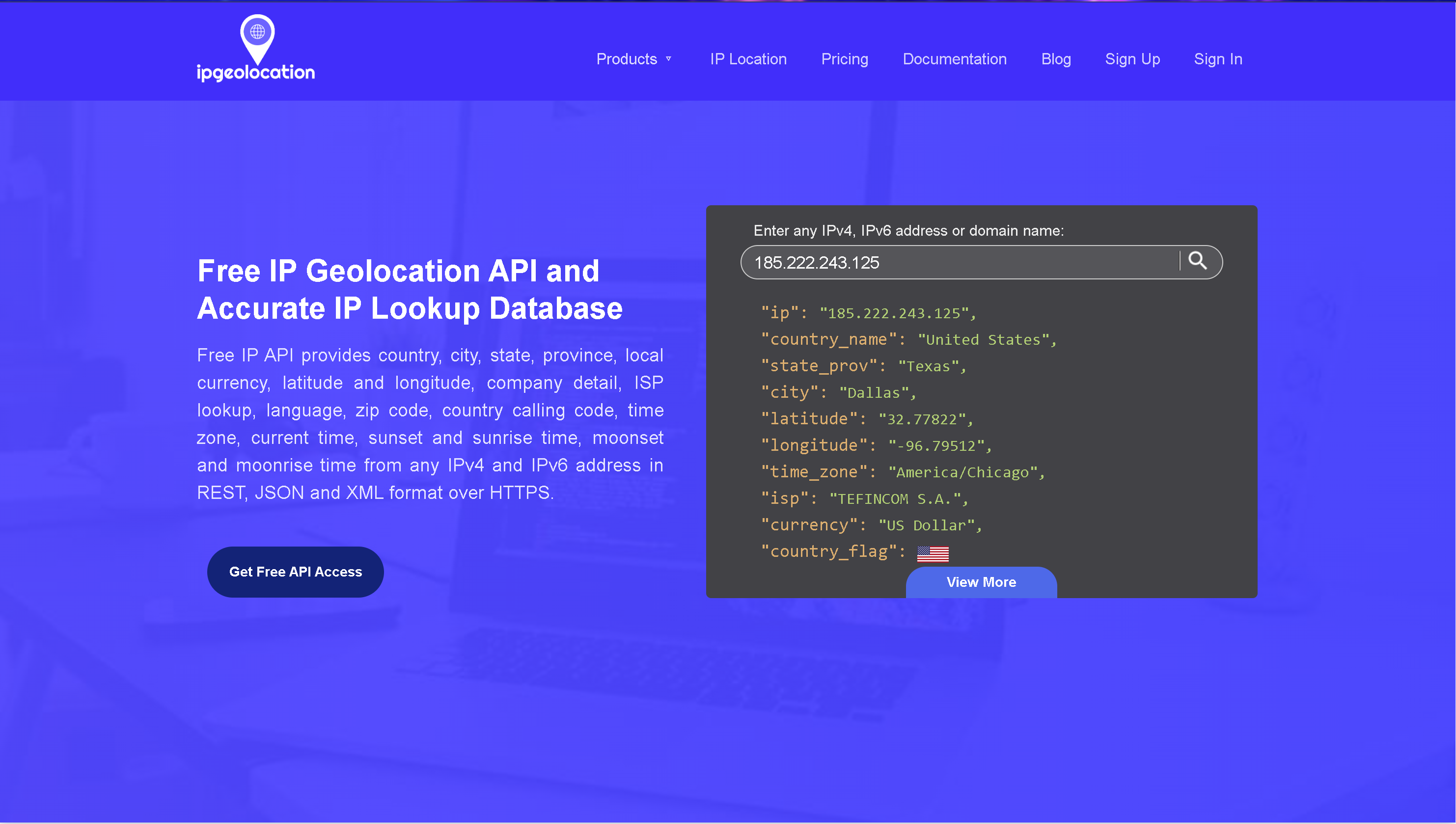Screen dimensions: 1456x824
Task: Click the "ip": "185.222.243.125" line
Action: pyautogui.click(x=869, y=313)
